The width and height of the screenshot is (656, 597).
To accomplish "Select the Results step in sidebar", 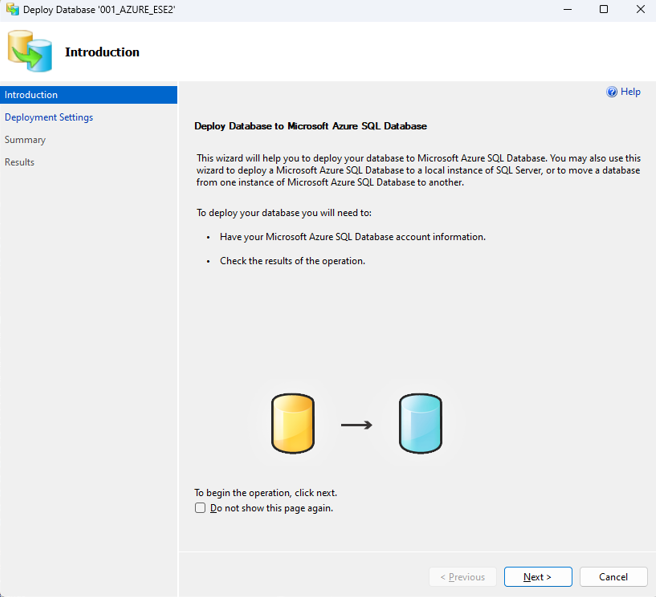I will pyautogui.click(x=19, y=162).
